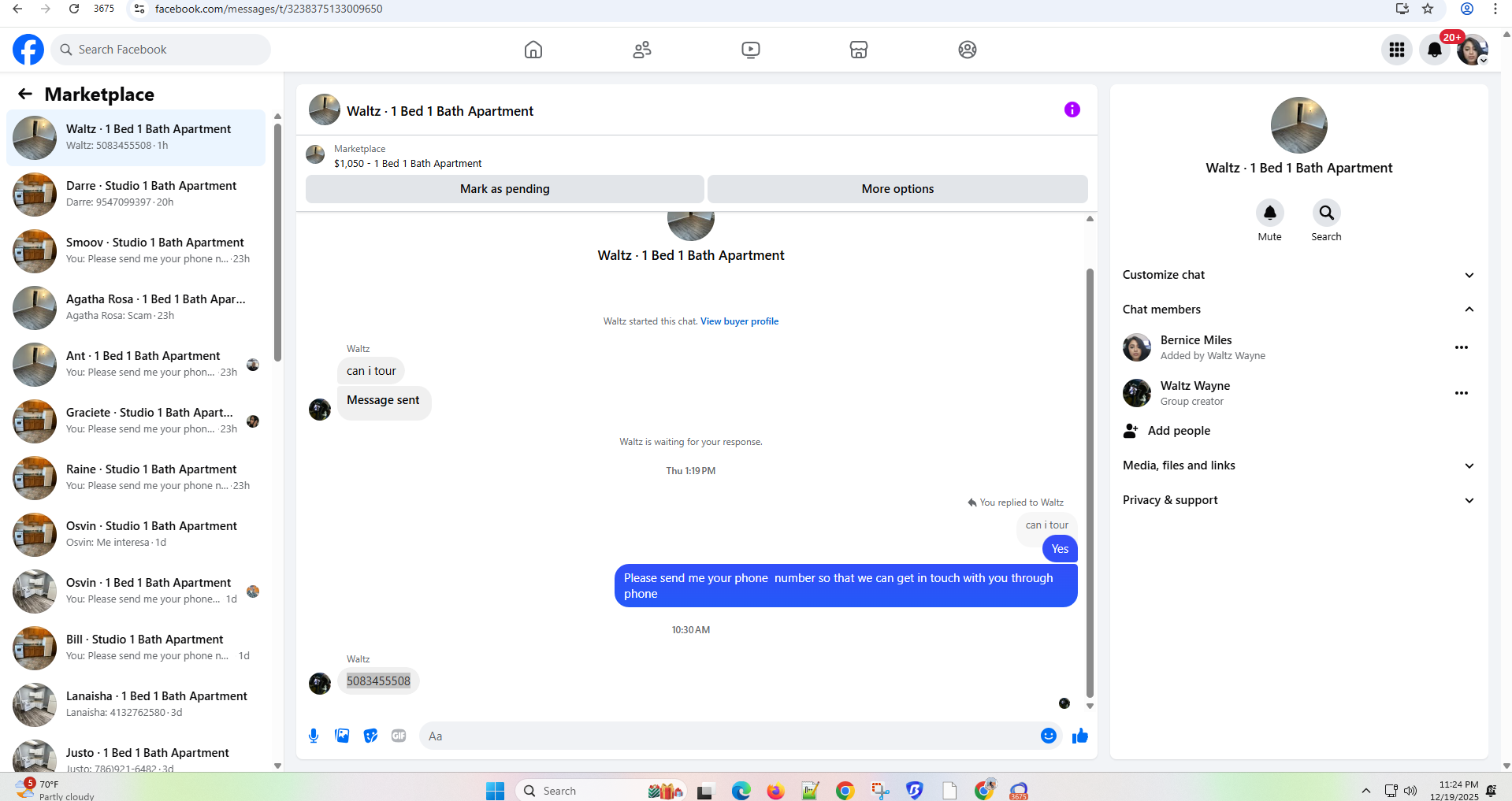1512x801 pixels.
Task: Click the message text field Aa
Action: click(x=729, y=736)
